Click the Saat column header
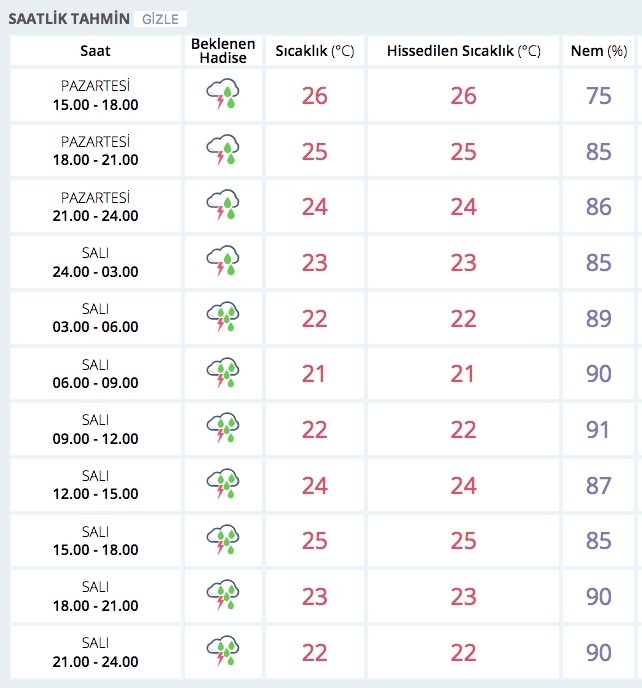Image resolution: width=642 pixels, height=688 pixels. click(95, 51)
